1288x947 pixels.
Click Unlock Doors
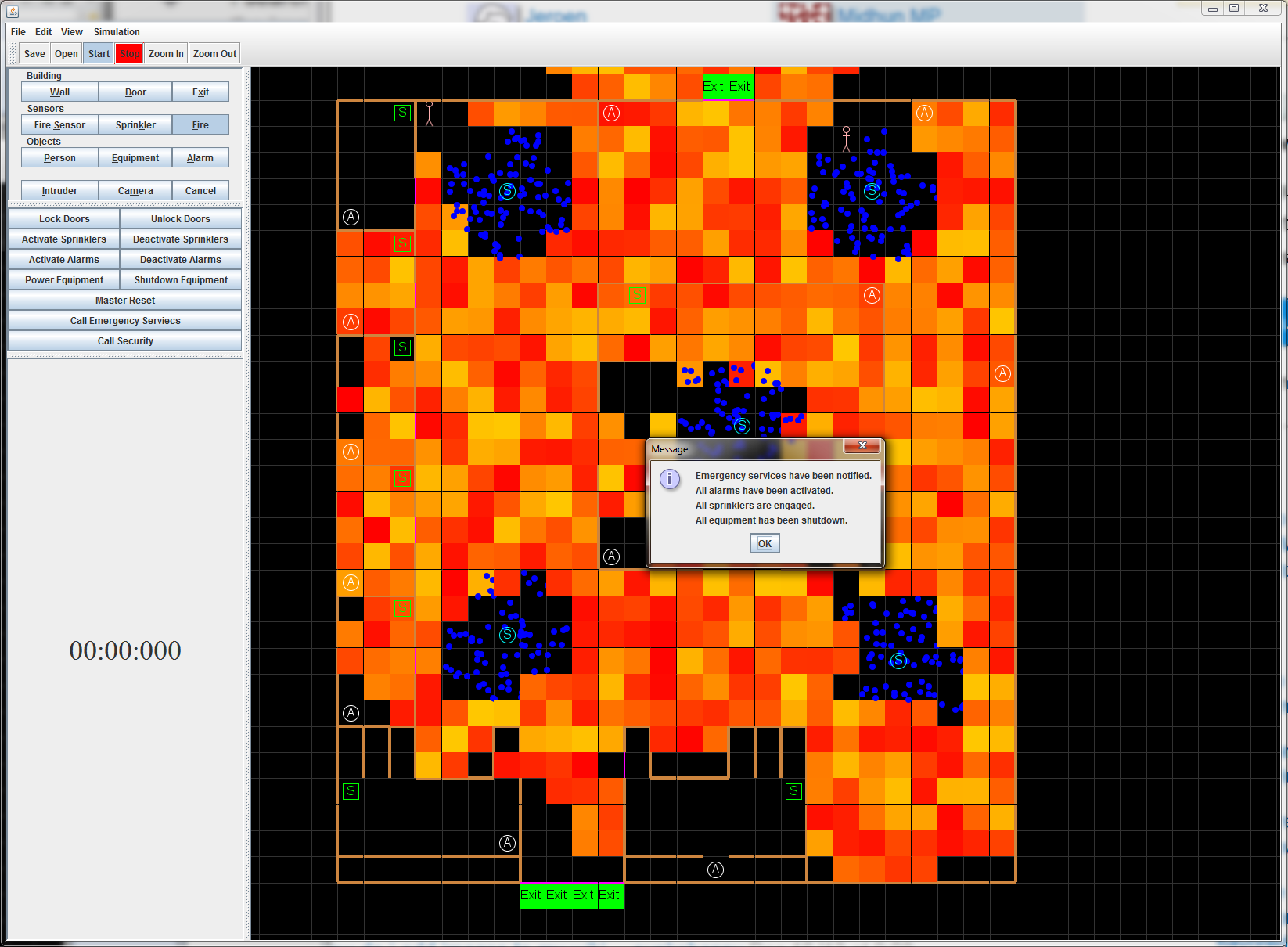pyautogui.click(x=181, y=218)
